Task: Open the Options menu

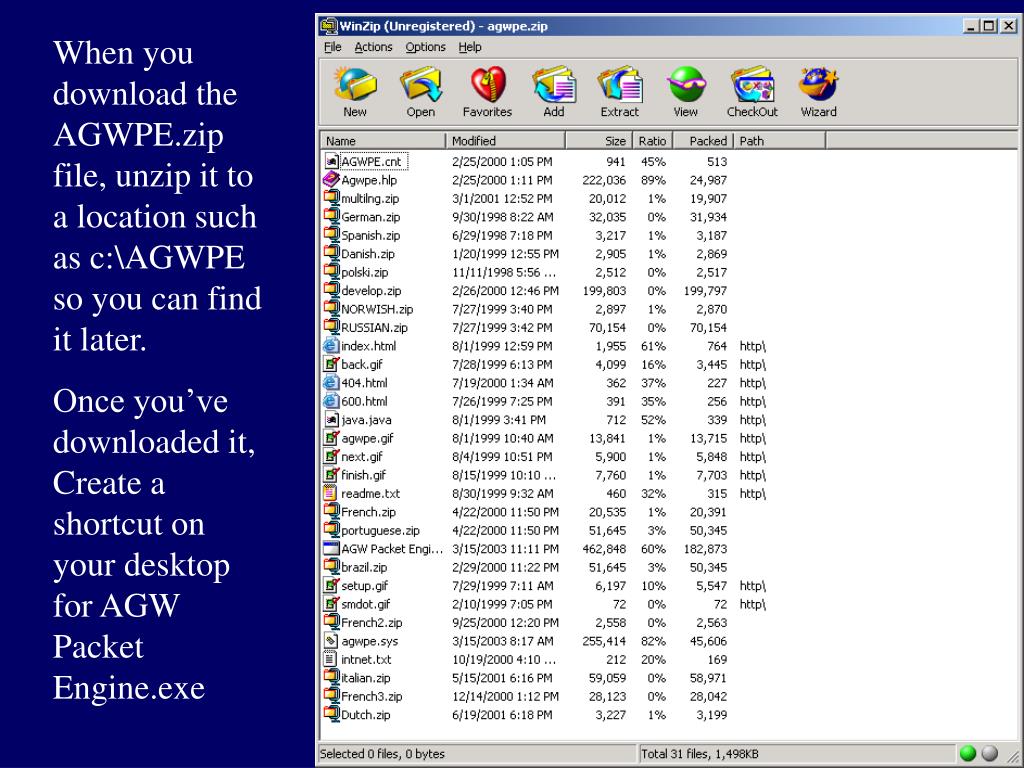Action: 425,47
